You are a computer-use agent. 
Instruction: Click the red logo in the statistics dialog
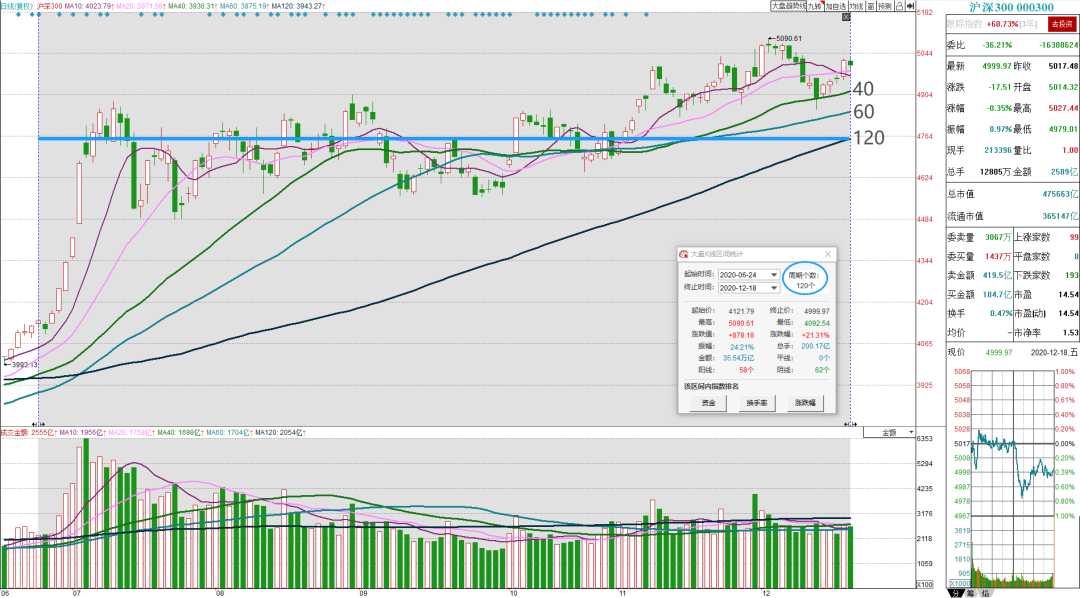pos(683,254)
